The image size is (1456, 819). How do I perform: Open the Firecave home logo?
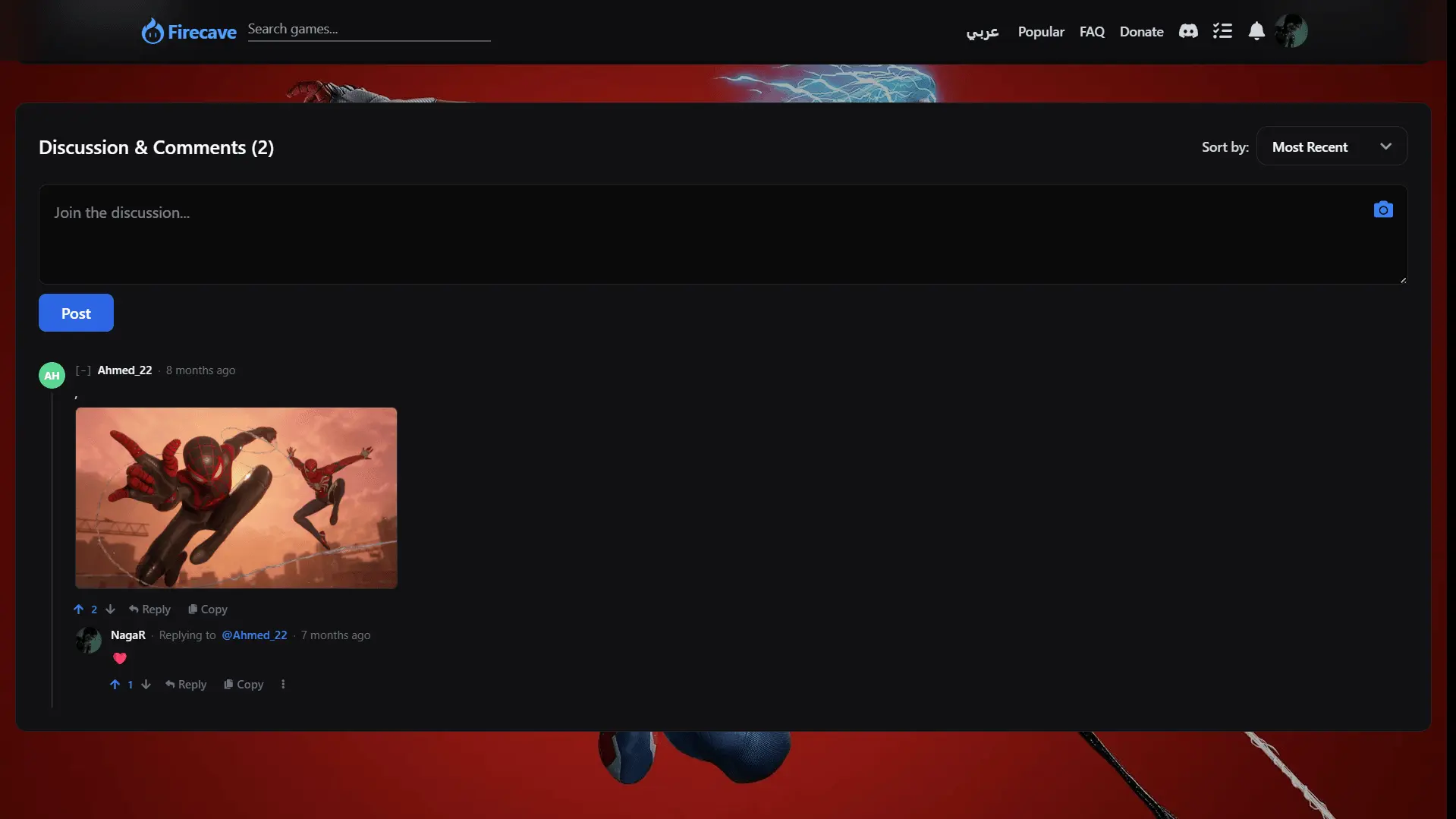tap(189, 31)
